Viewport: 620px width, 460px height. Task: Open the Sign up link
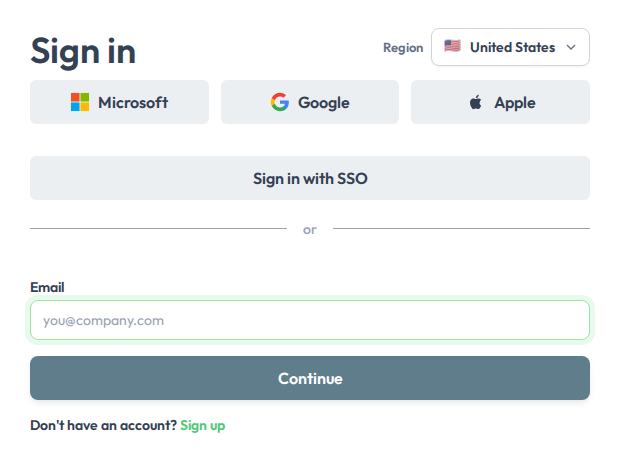coord(202,426)
